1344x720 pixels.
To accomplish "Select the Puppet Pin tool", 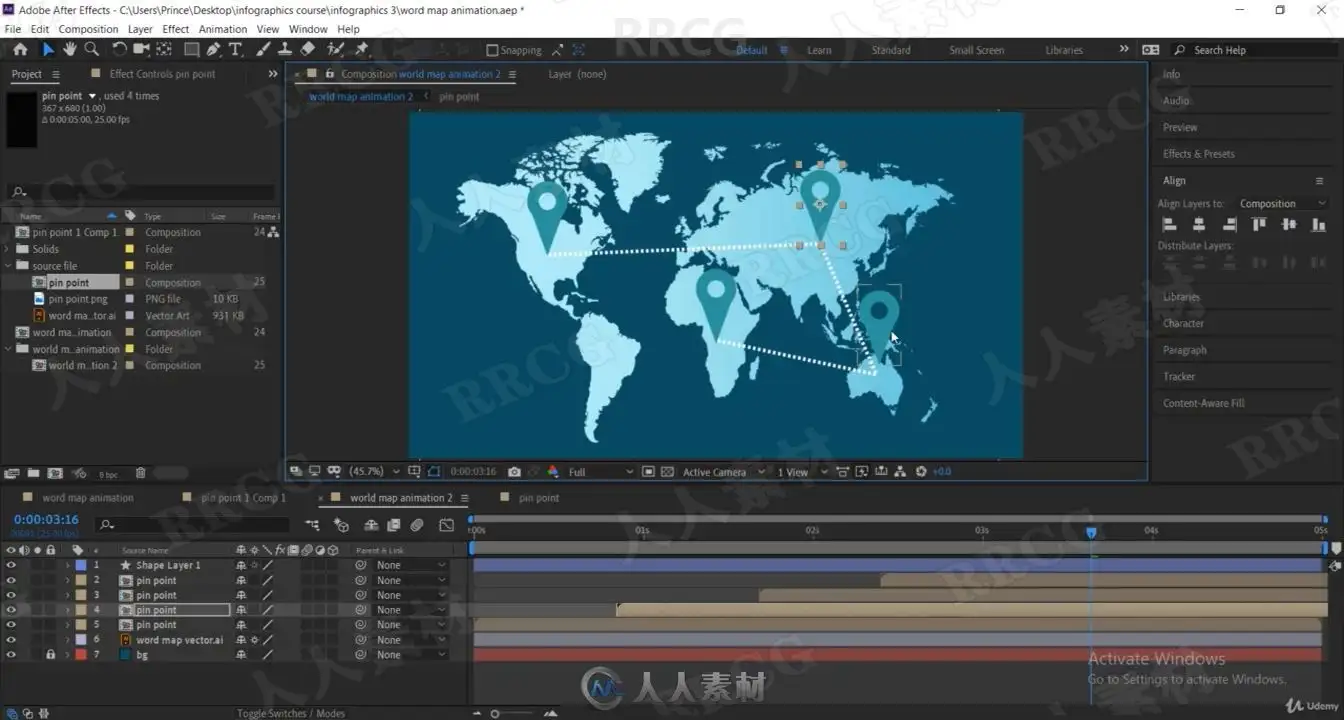I will (361, 49).
